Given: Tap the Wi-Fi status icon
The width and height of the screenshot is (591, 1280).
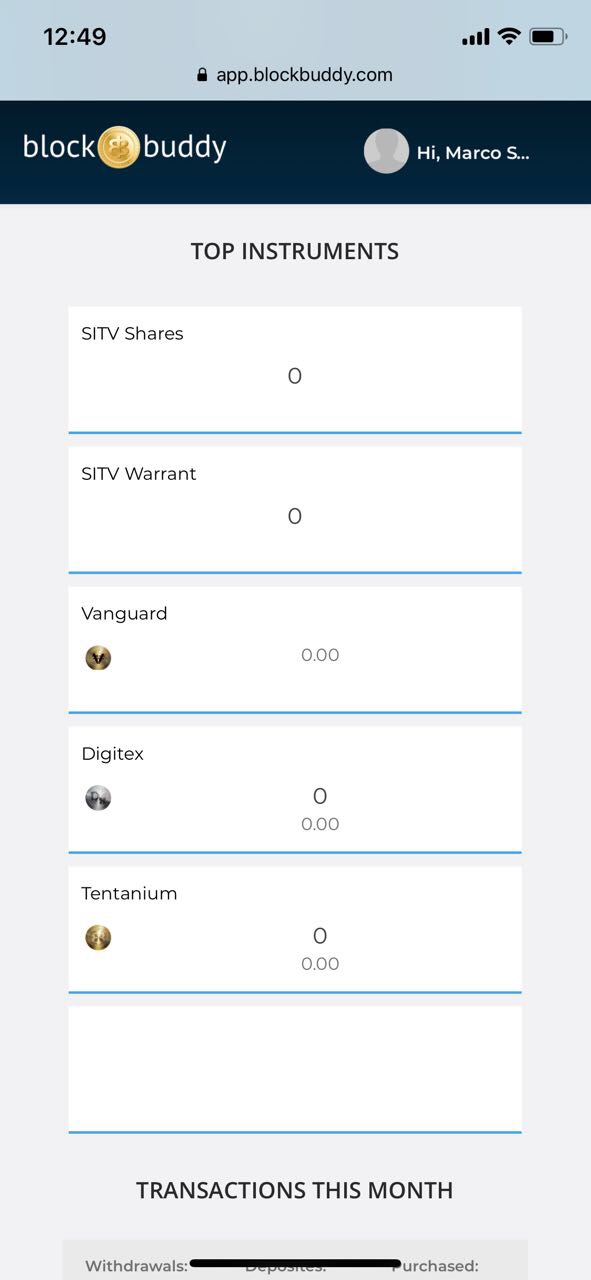Looking at the screenshot, I should (509, 37).
